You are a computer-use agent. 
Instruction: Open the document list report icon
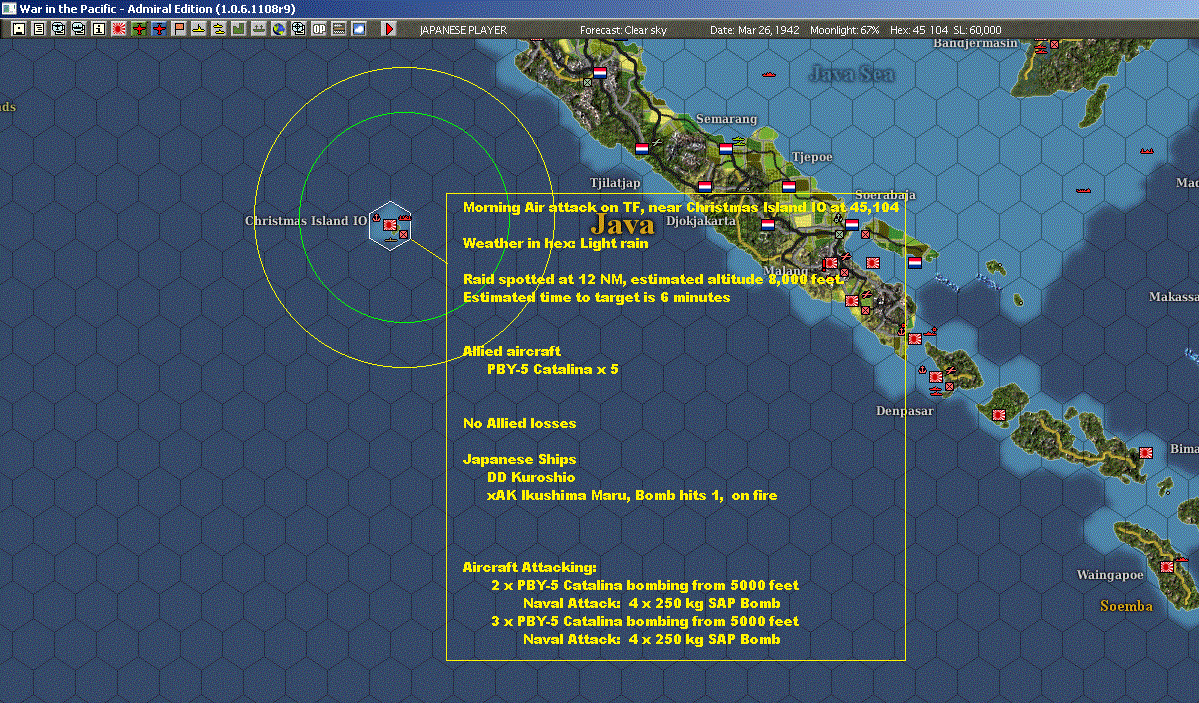click(x=38, y=29)
